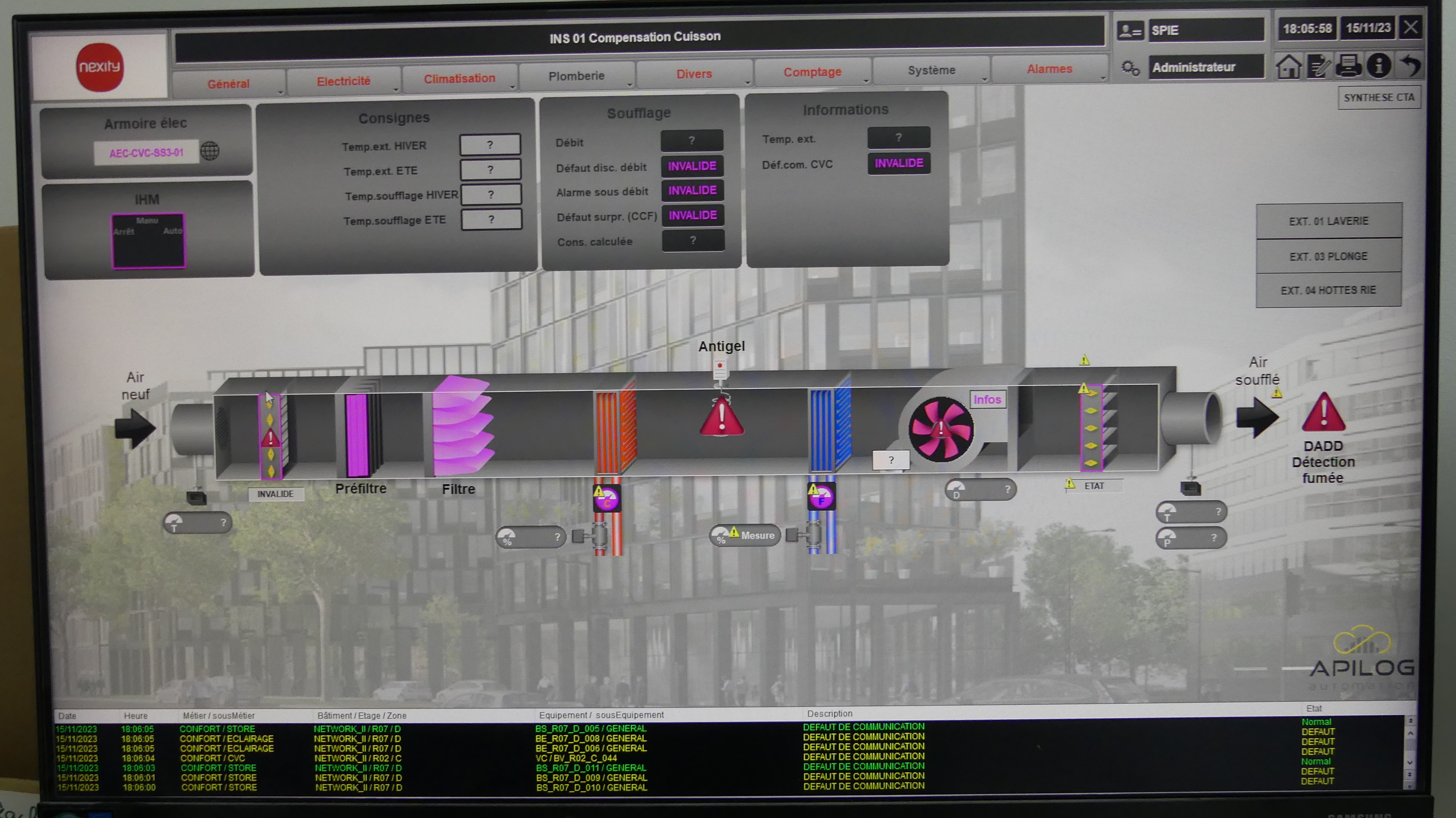Go to the home screen icon

(x=1289, y=67)
